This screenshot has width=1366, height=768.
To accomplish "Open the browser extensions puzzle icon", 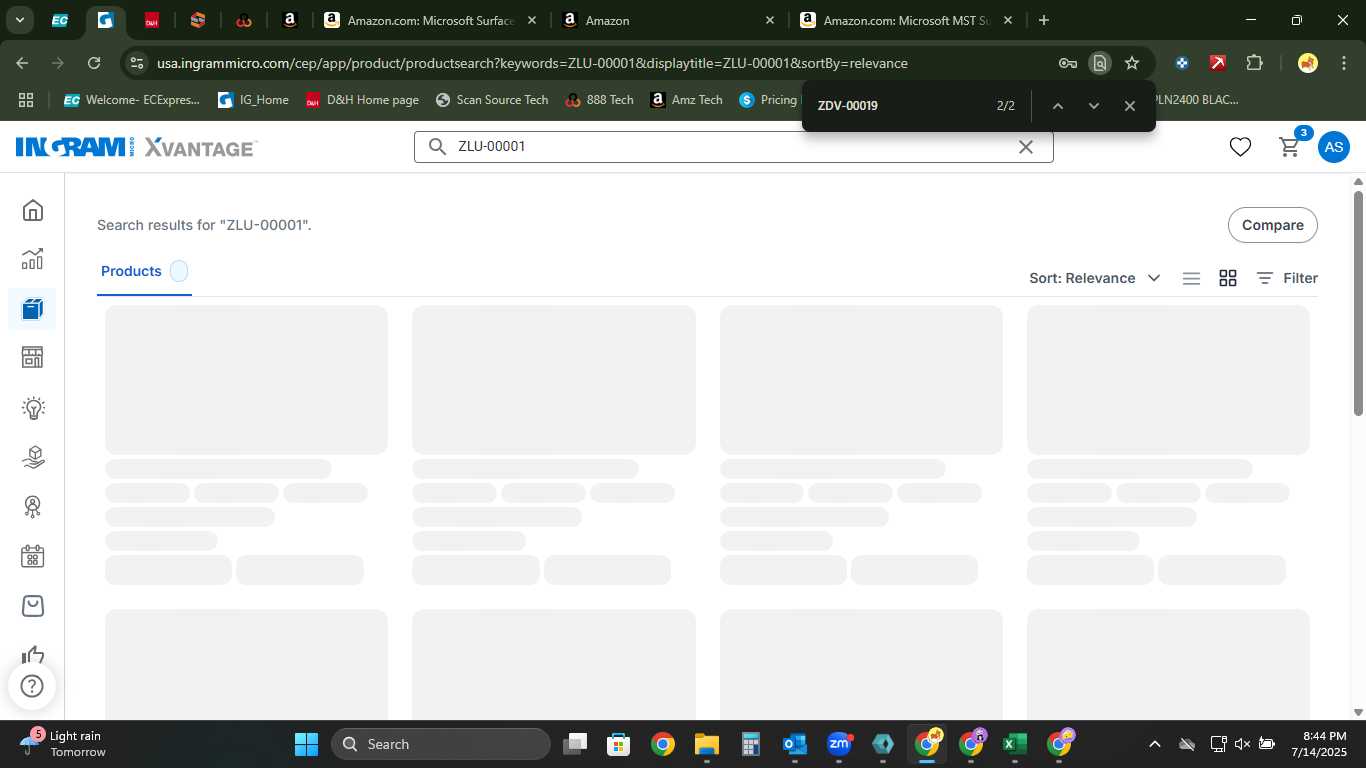I will [1254, 63].
